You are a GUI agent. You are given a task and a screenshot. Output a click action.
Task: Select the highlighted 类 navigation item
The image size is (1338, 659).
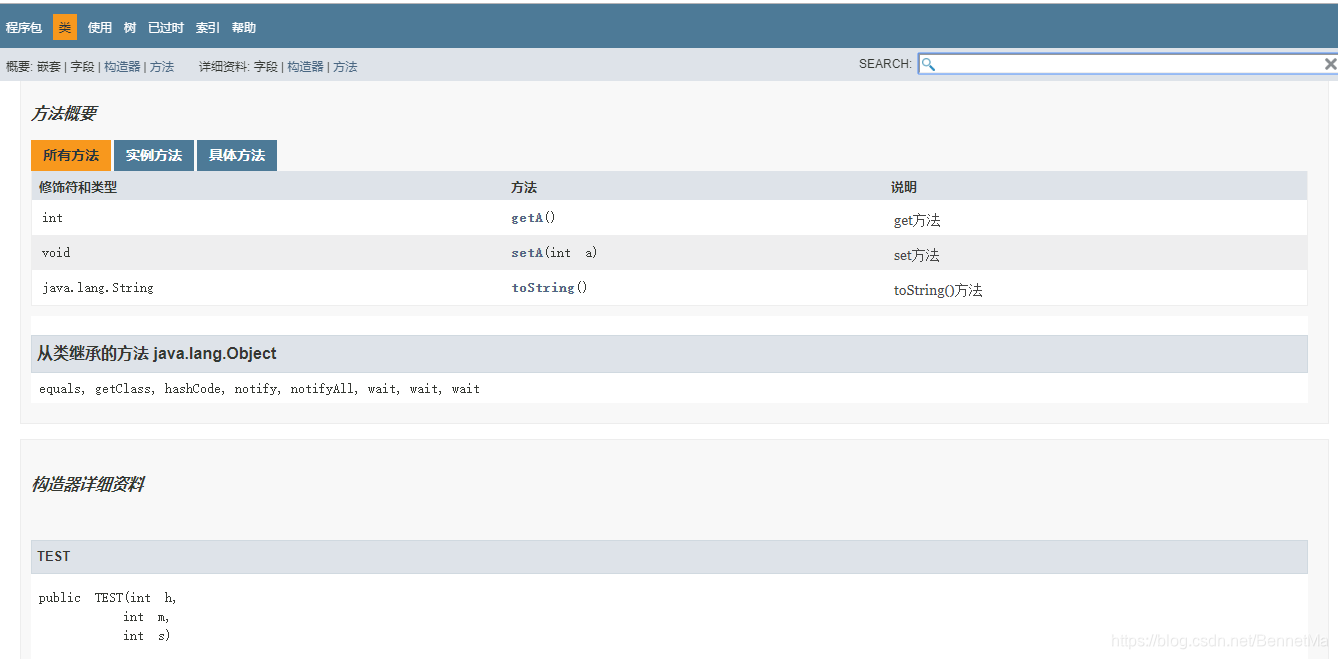click(65, 27)
